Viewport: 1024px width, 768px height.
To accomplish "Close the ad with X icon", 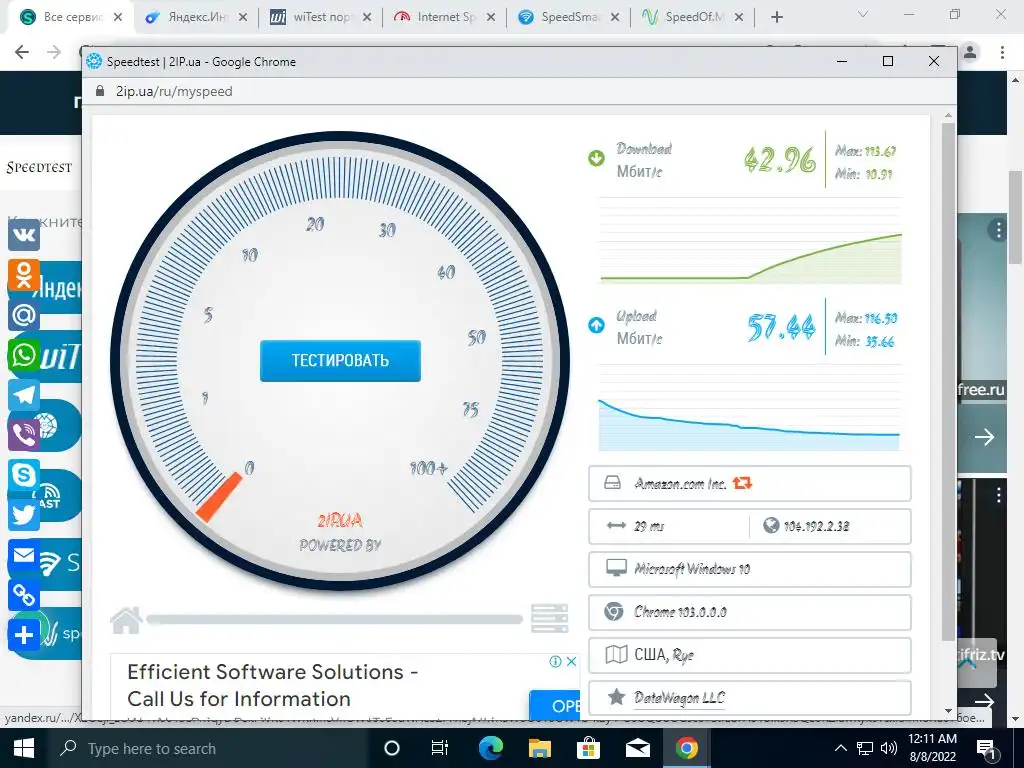I will (571, 662).
